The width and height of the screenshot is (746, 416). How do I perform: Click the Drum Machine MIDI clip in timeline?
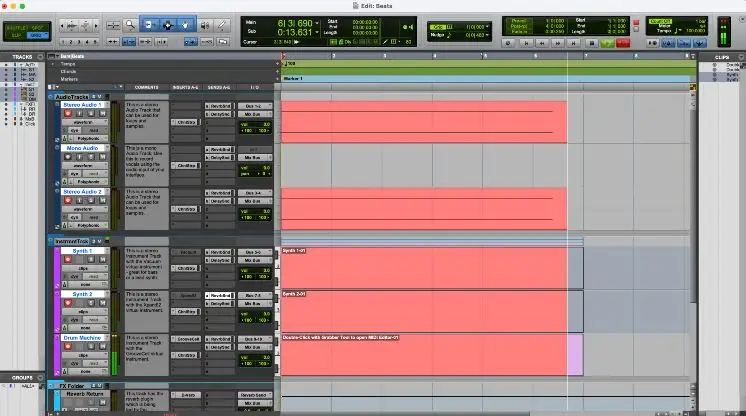pos(422,356)
